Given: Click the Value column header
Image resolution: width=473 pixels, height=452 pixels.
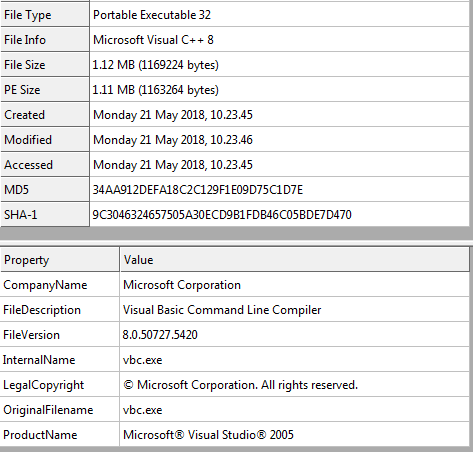Looking at the screenshot, I should pos(294,260).
